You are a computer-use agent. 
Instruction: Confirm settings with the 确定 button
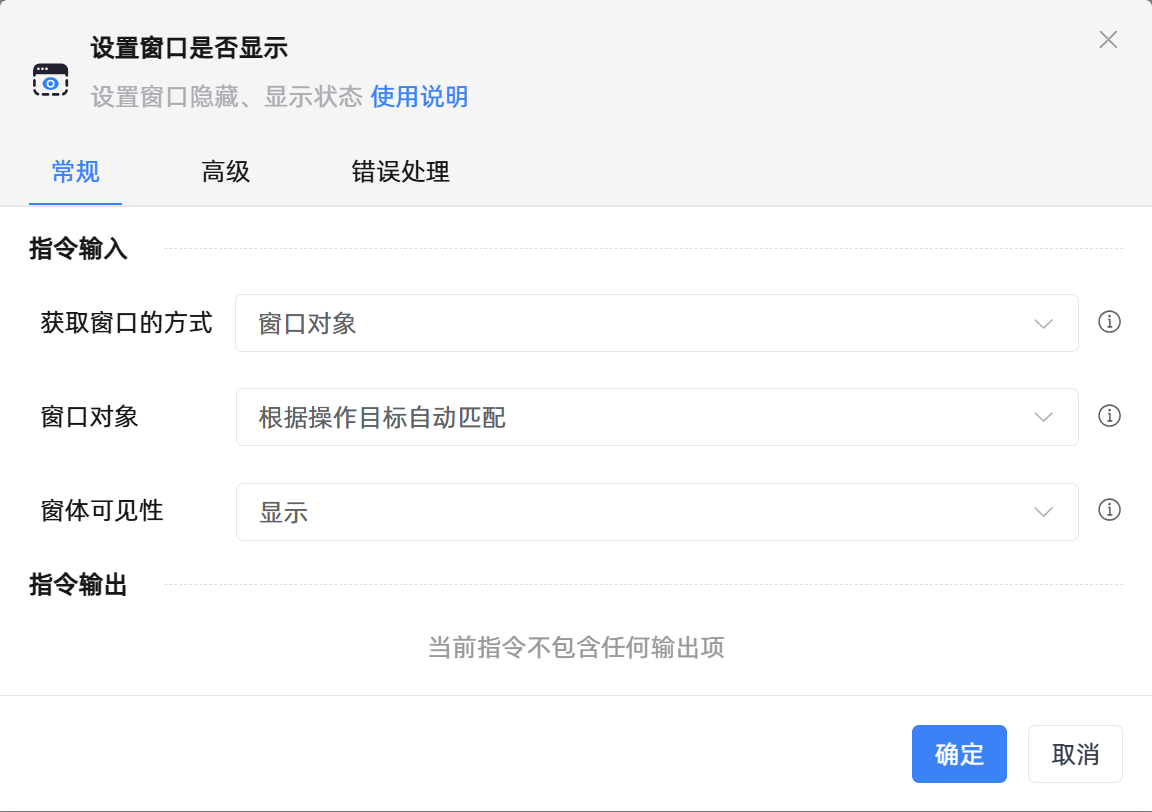959,754
